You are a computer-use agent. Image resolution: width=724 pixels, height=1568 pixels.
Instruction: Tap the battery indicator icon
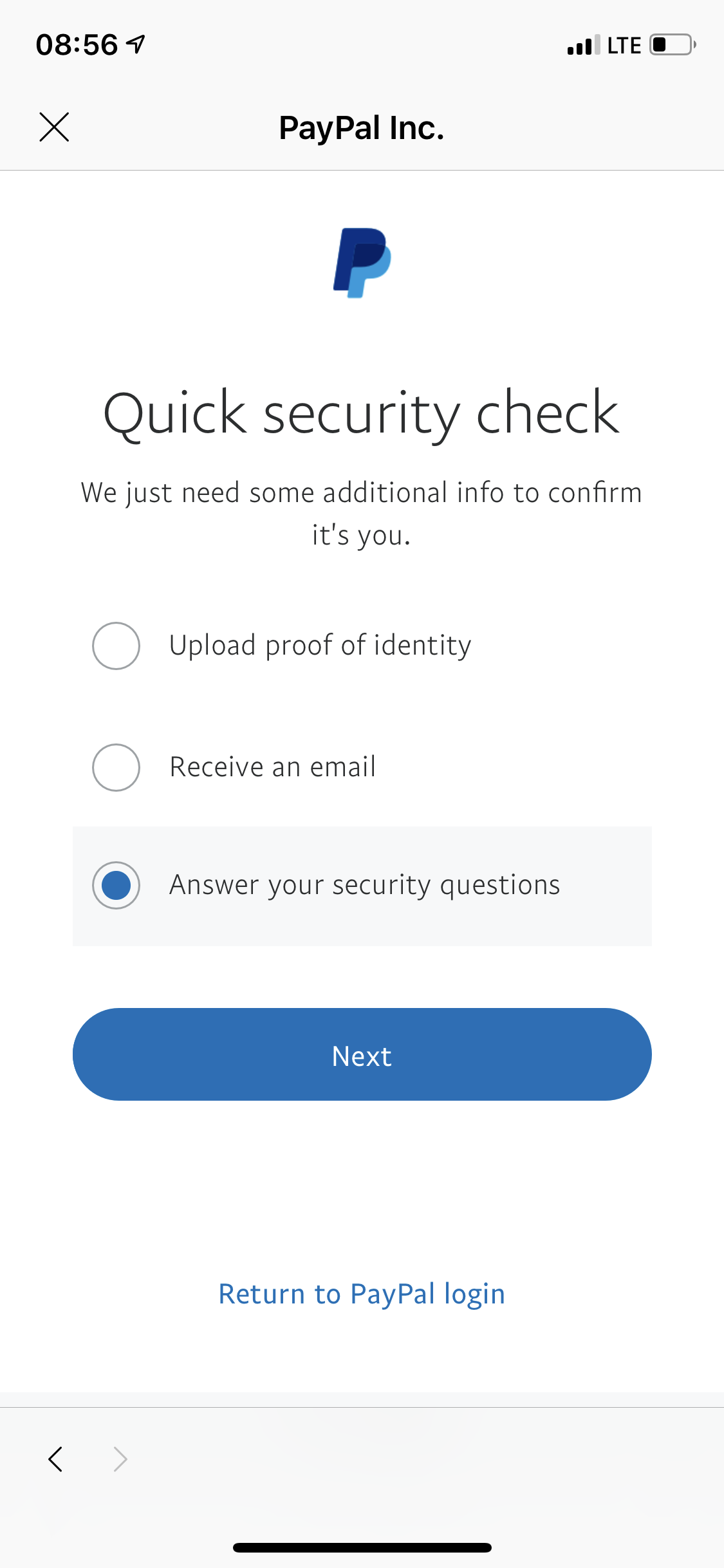click(673, 45)
